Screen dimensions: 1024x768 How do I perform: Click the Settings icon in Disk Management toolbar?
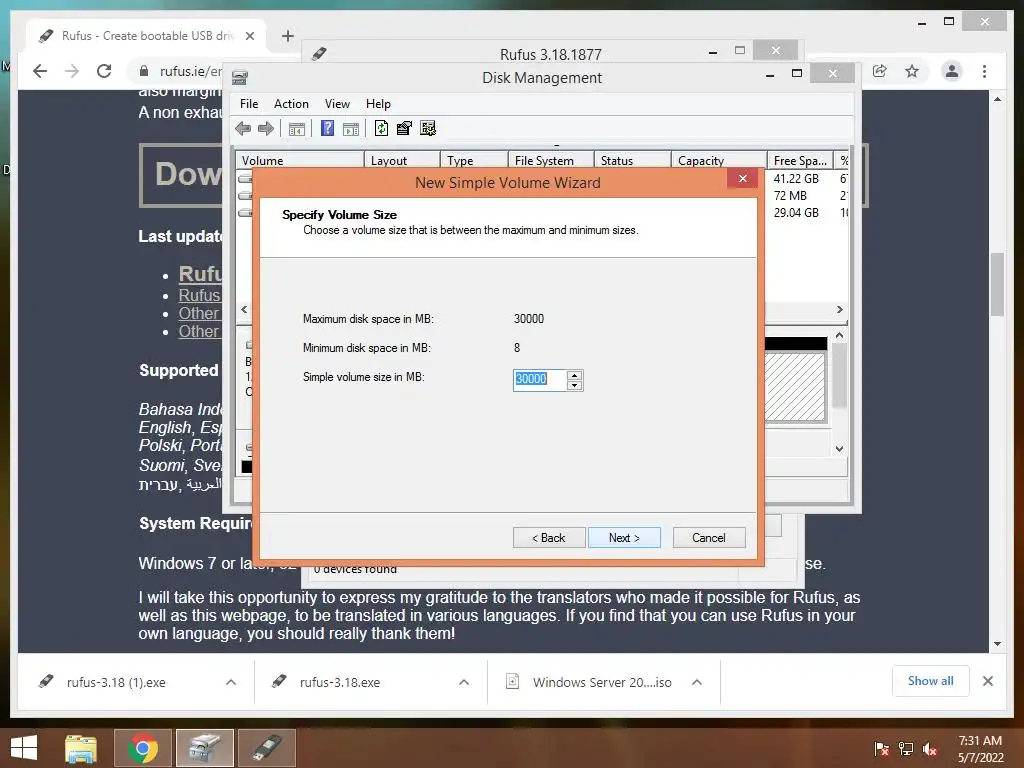point(428,128)
